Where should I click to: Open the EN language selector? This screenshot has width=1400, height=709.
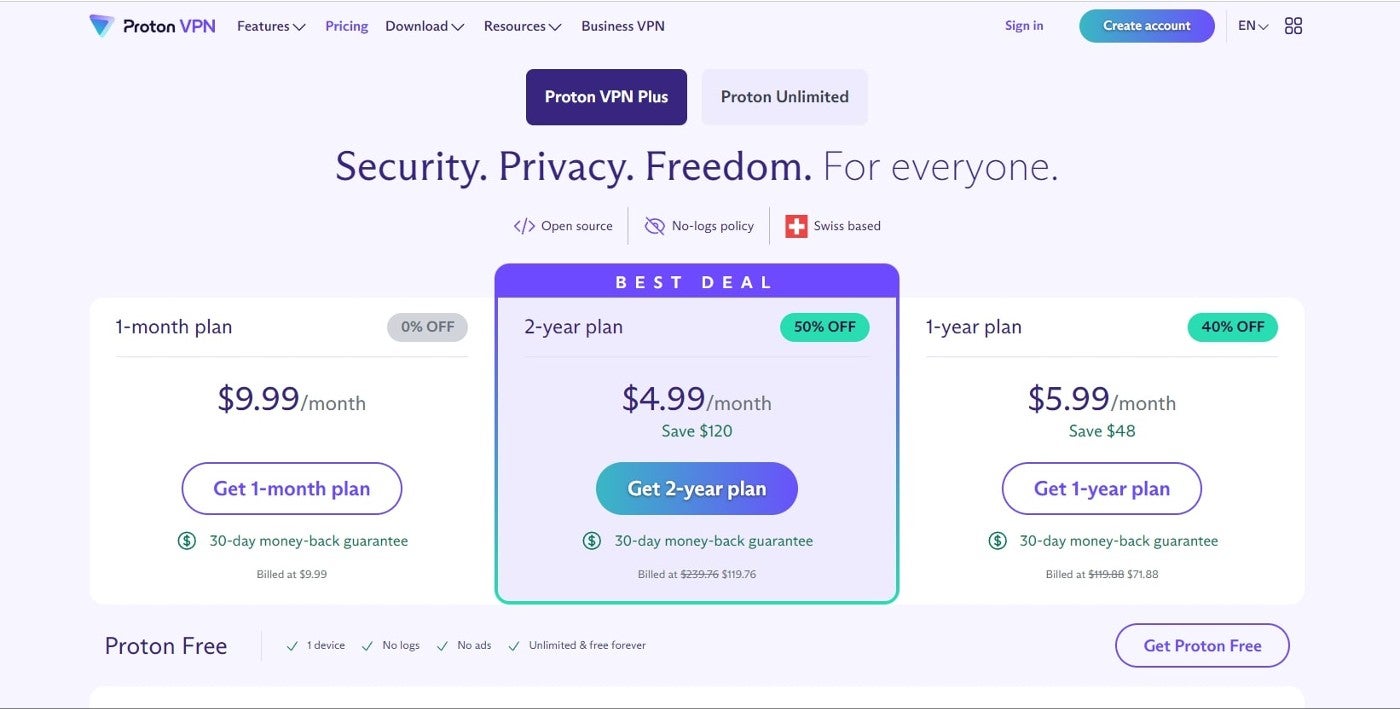(1253, 26)
